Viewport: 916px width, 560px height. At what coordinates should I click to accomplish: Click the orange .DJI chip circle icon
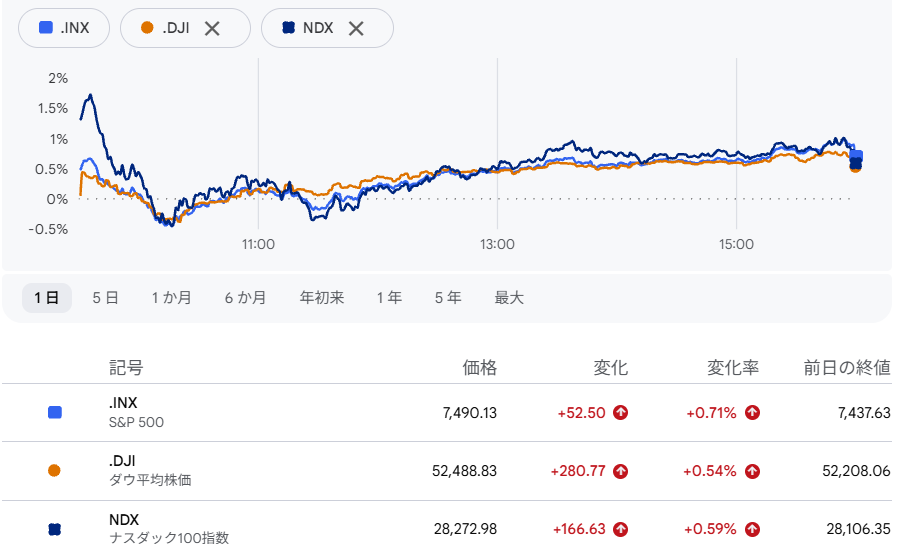point(147,27)
